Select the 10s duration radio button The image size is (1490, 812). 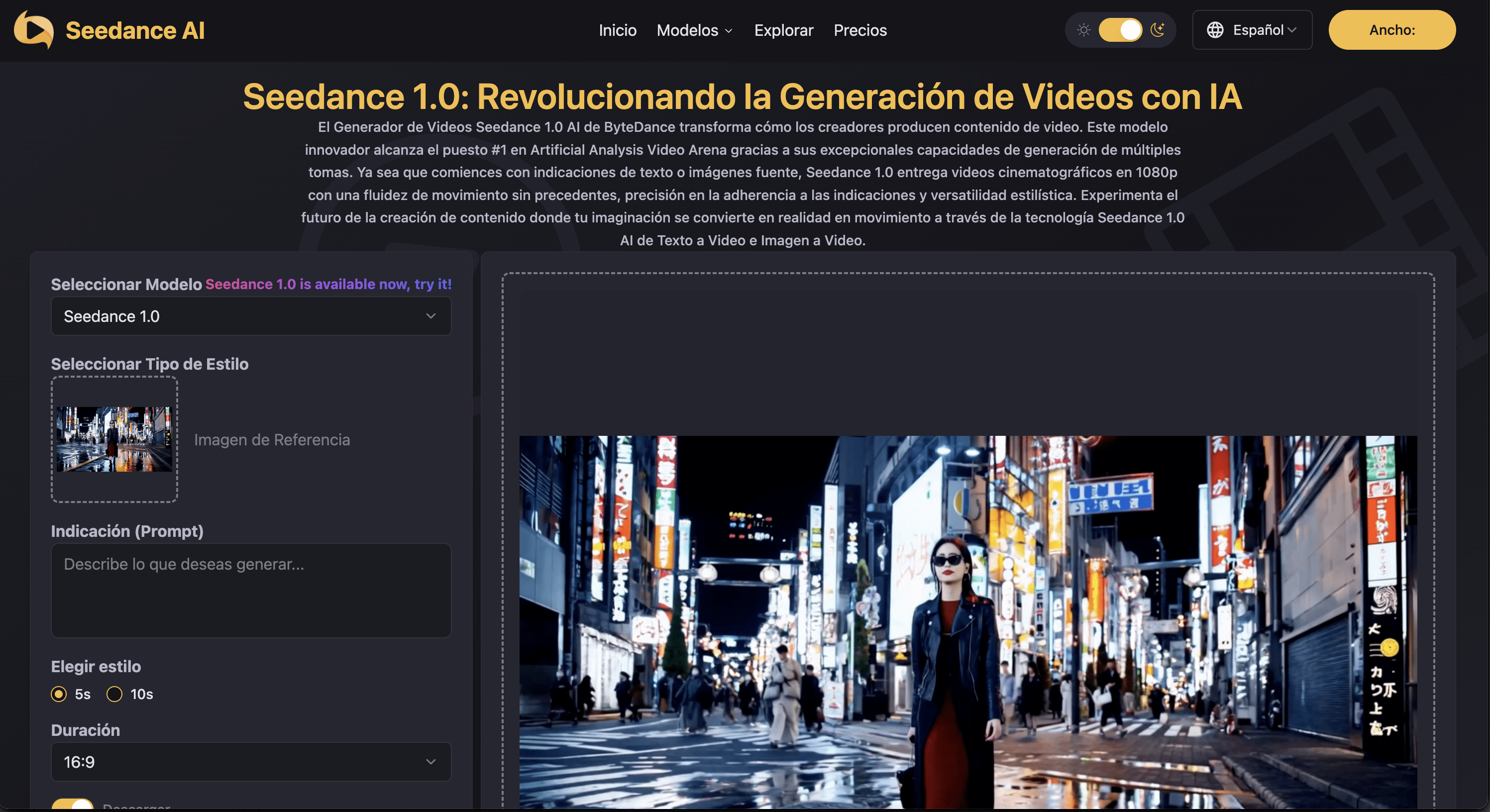tap(114, 694)
